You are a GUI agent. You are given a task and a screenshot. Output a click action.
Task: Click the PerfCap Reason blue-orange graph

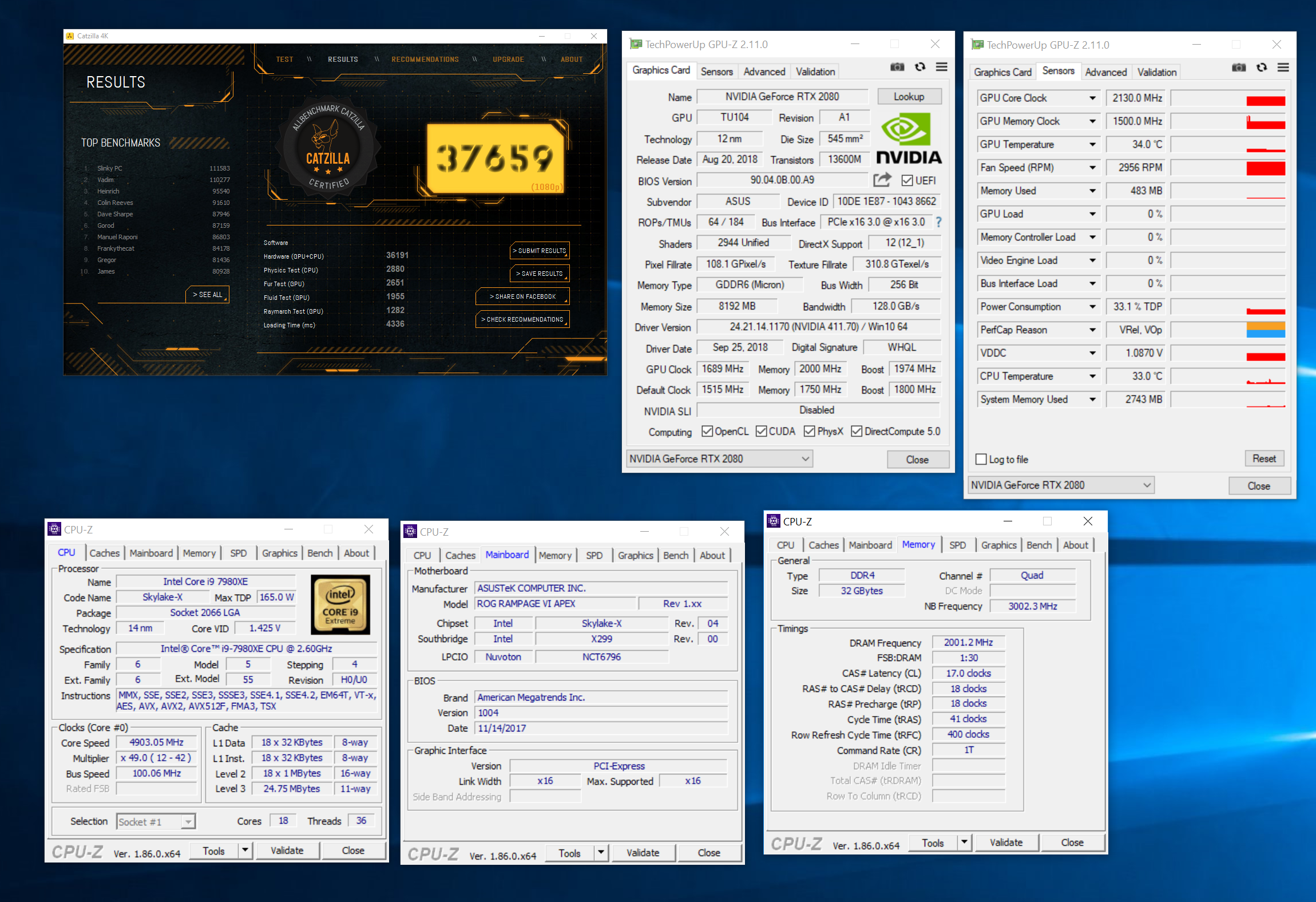click(1266, 330)
